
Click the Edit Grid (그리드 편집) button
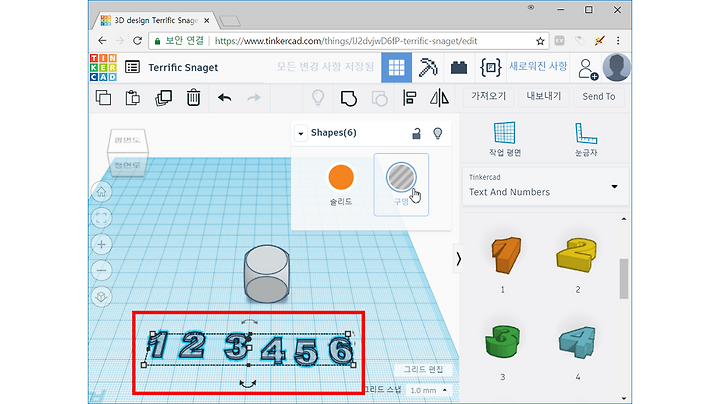point(423,369)
